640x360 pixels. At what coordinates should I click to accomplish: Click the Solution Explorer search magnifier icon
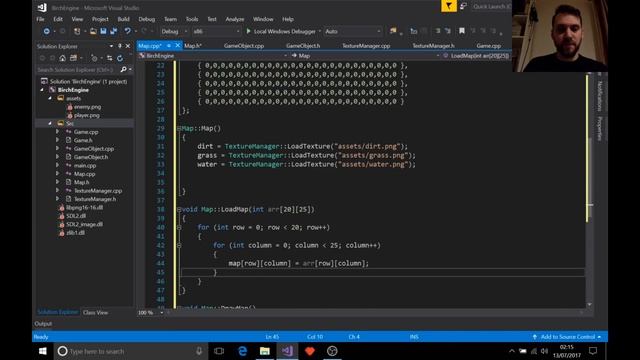pos(123,70)
